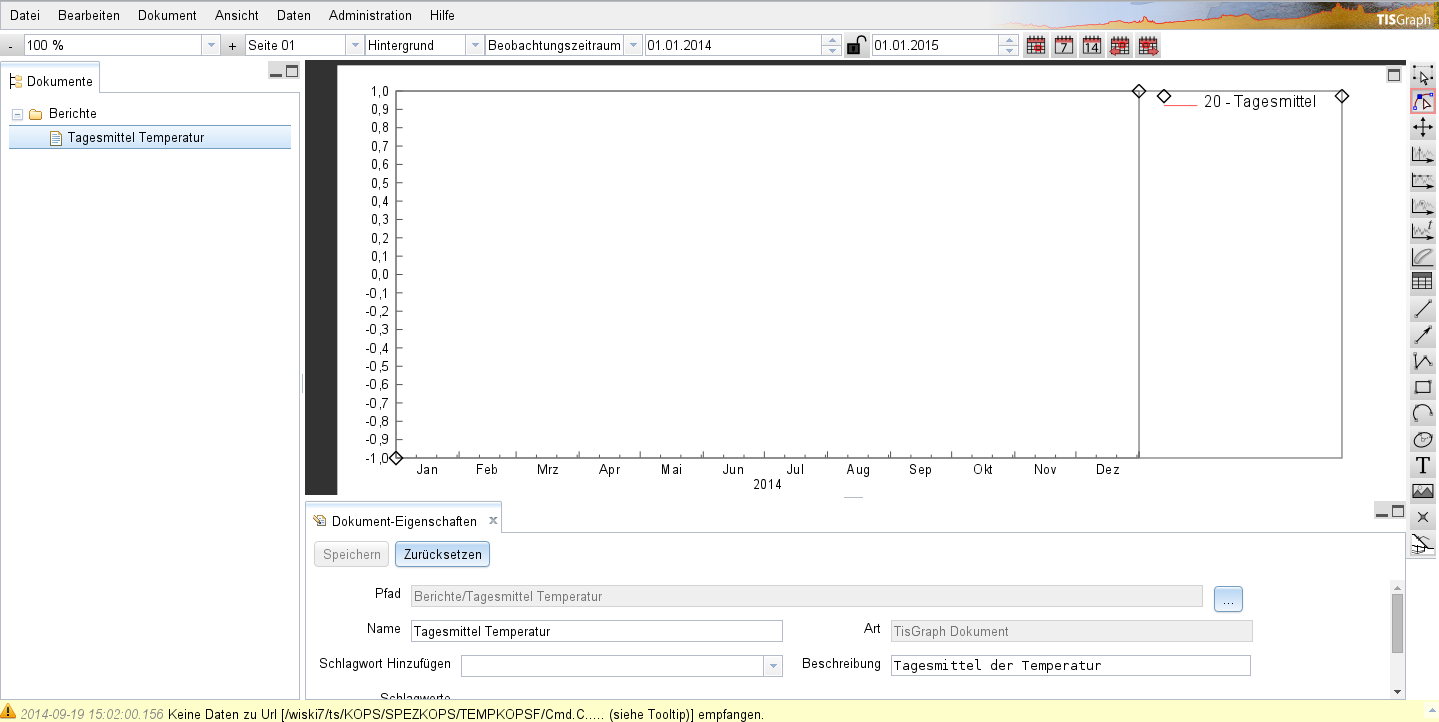This screenshot has width=1439, height=722.
Task: Open the Hintergrund layer dropdown
Action: 474,44
